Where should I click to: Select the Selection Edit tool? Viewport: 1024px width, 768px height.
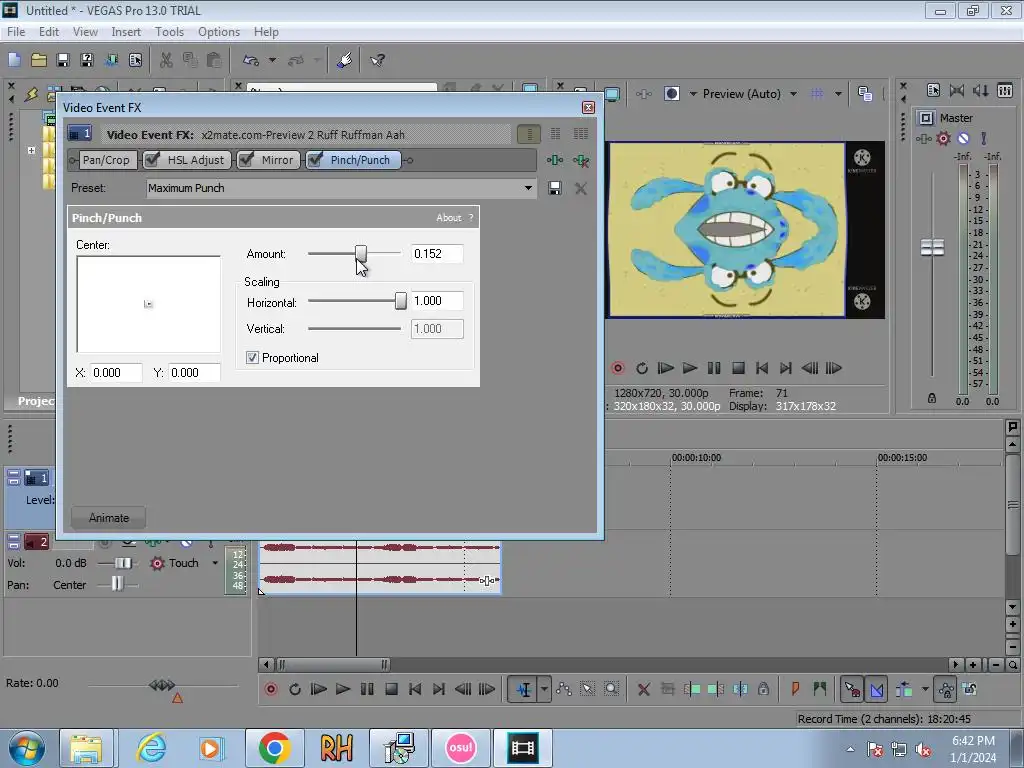[587, 689]
